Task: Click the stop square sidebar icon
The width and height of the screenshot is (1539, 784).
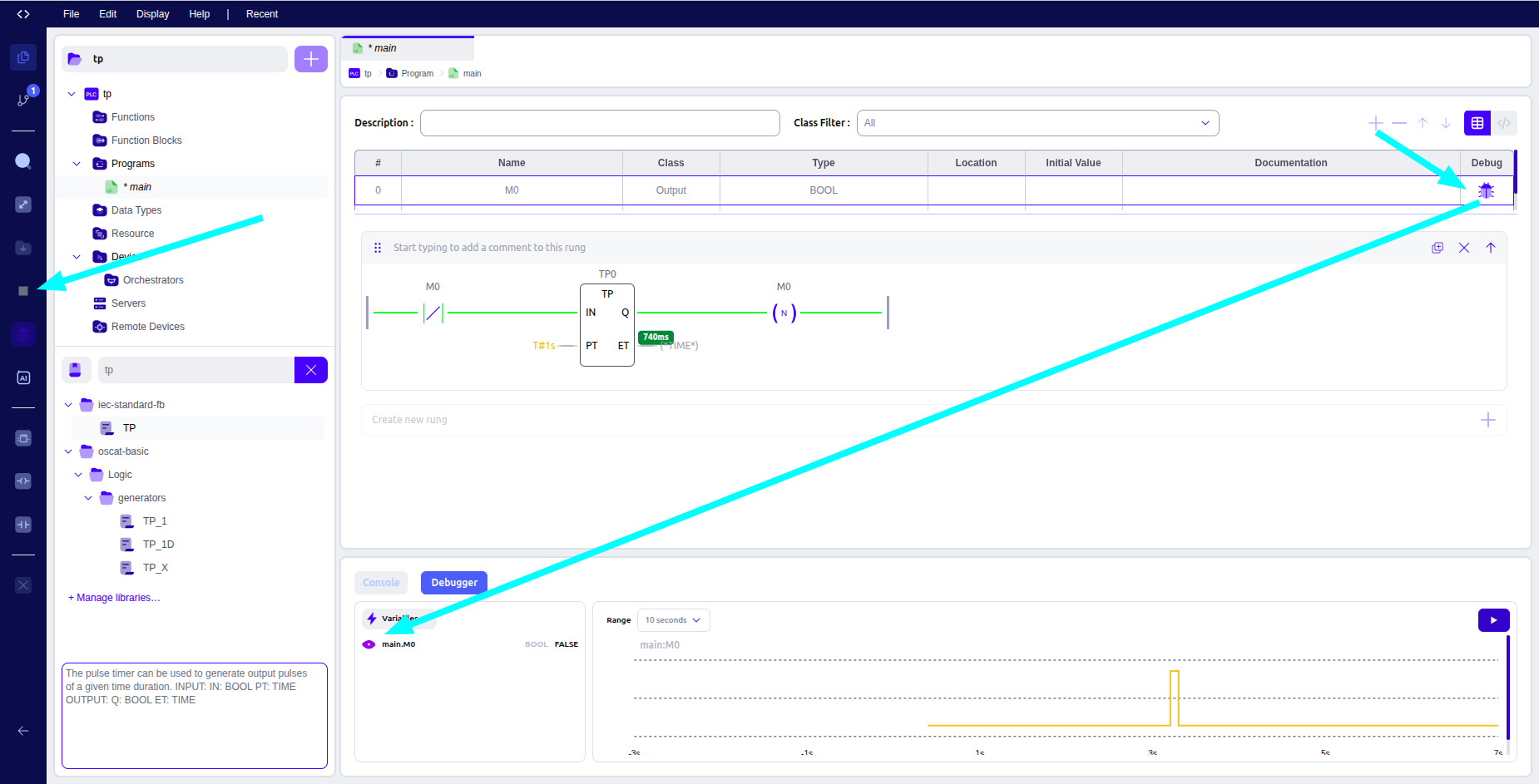Action: pyautogui.click(x=23, y=291)
